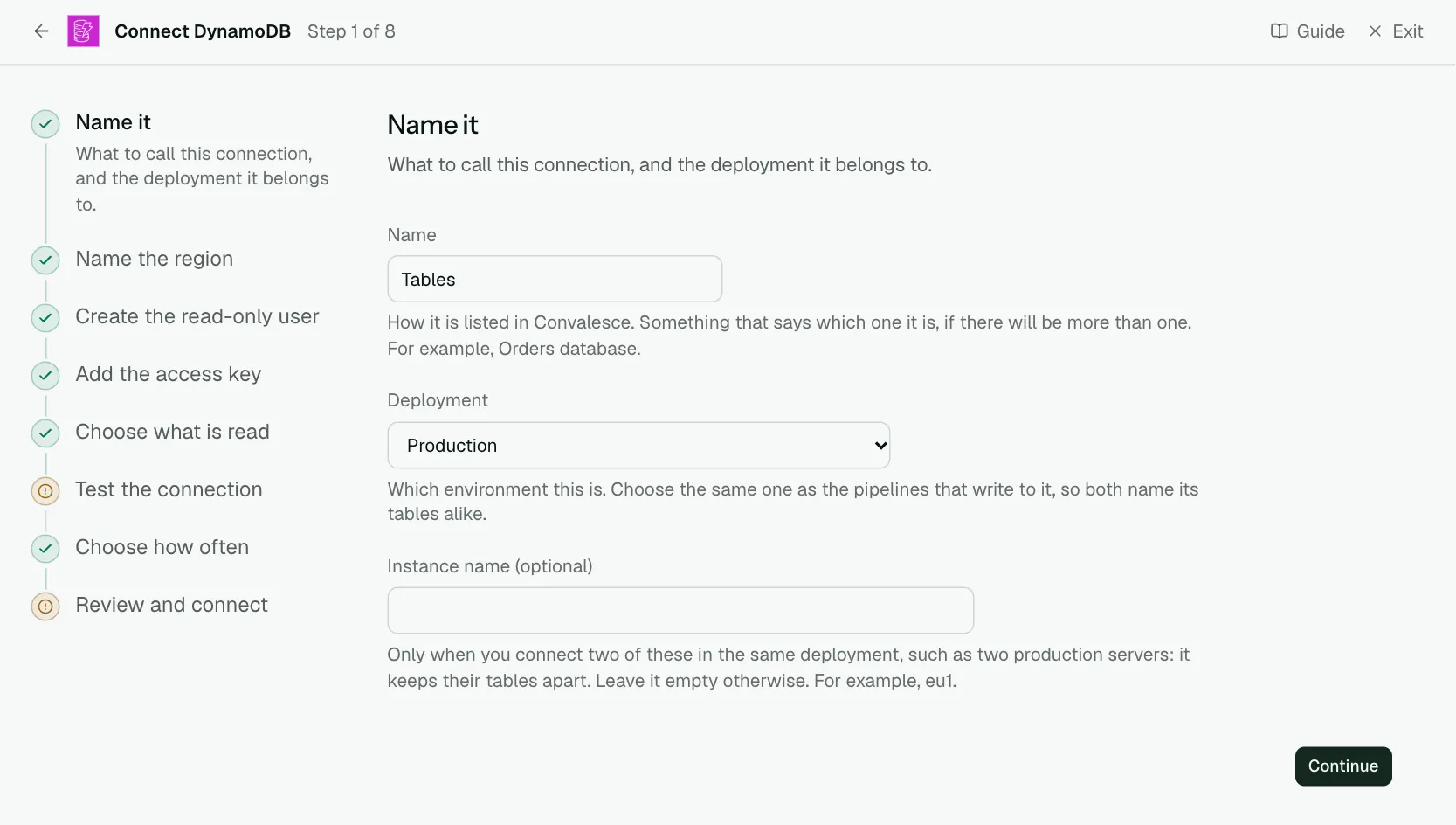Click the Instance name optional input
The width and height of the screenshot is (1456, 825).
pos(680,610)
